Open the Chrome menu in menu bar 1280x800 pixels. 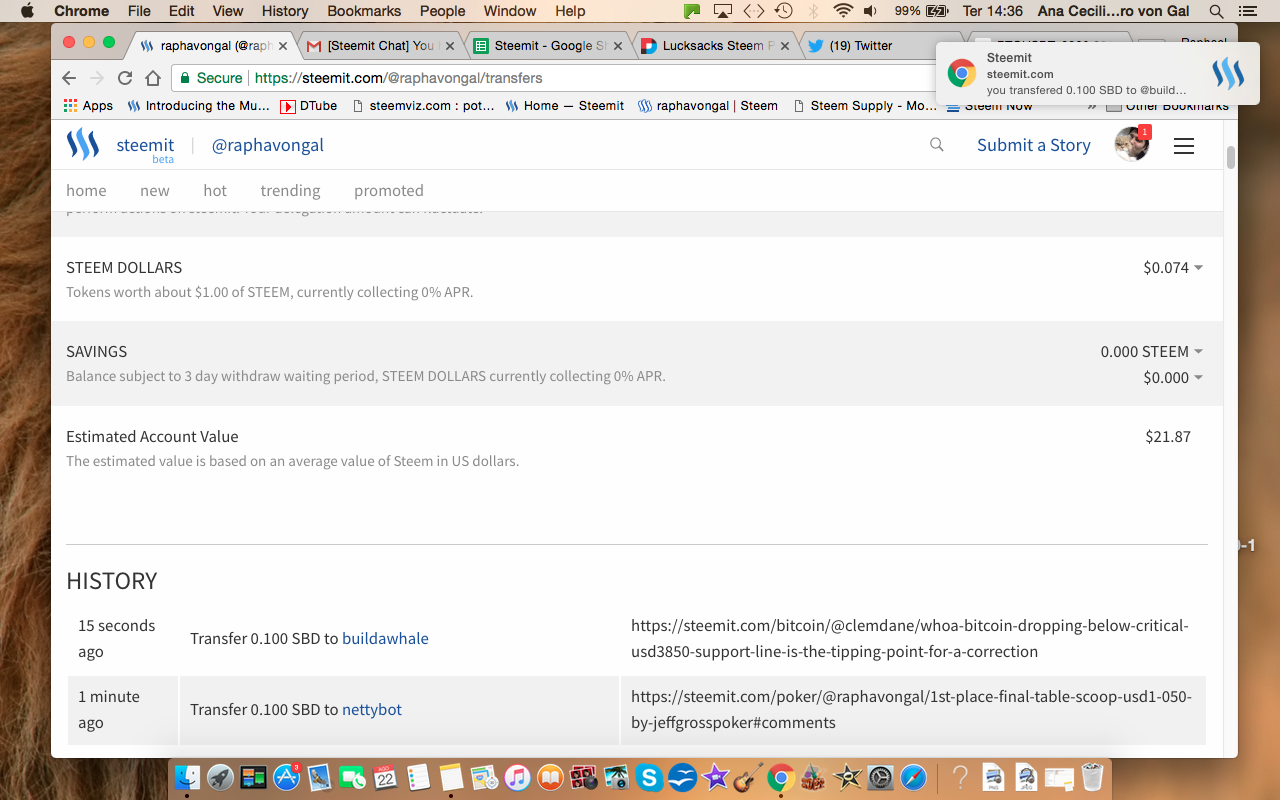(x=82, y=11)
